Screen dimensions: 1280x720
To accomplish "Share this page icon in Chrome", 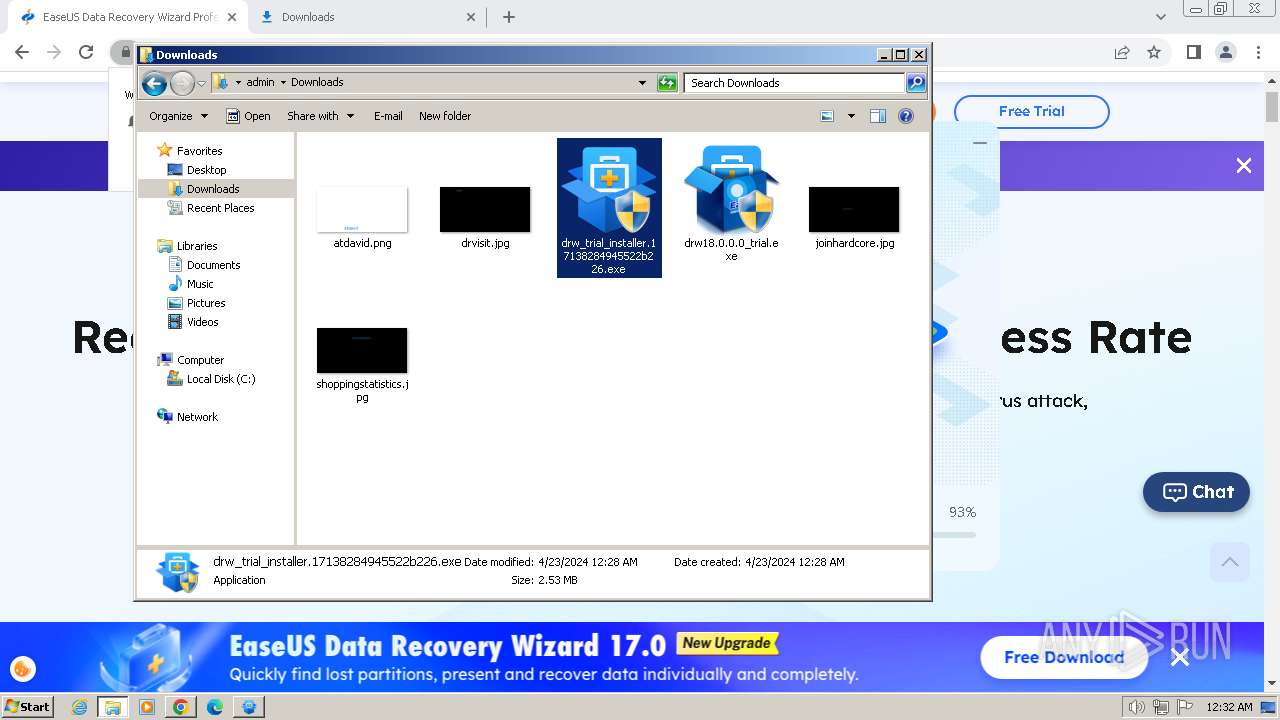I will click(1122, 52).
